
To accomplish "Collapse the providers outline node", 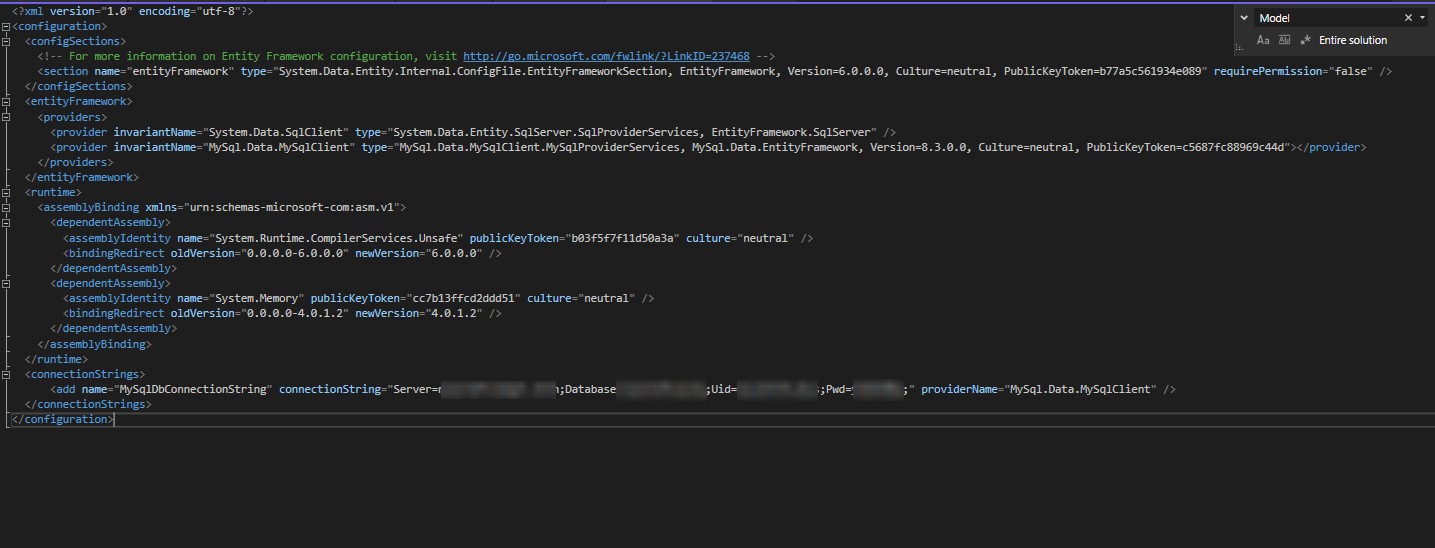I will coord(7,117).
